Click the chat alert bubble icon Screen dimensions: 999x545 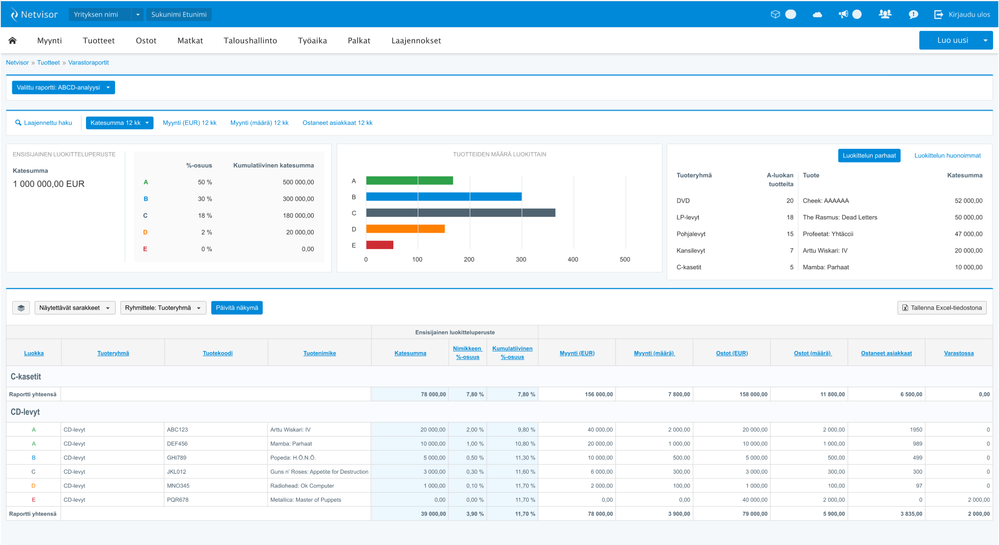(913, 14)
